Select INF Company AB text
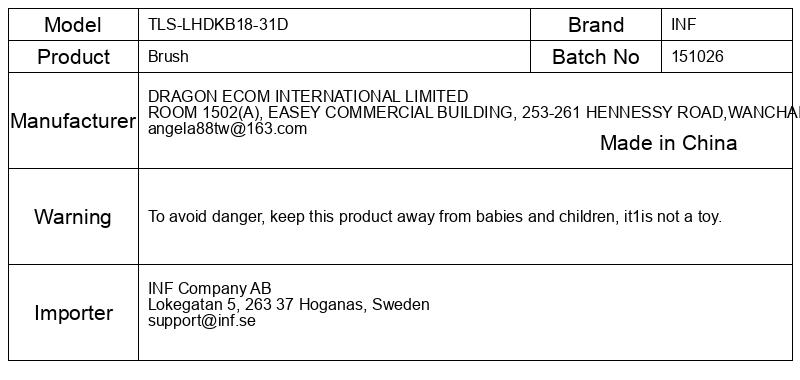The width and height of the screenshot is (800, 380). [x=210, y=288]
